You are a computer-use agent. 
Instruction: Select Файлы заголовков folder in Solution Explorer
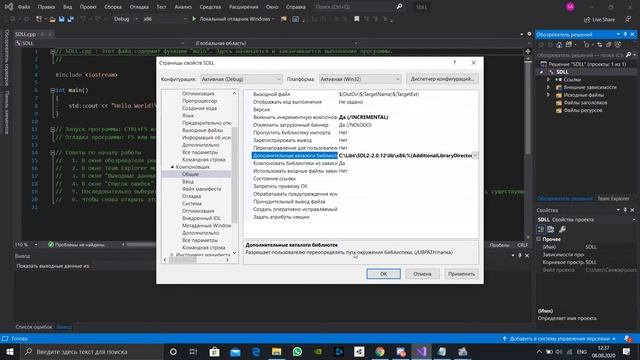(x=585, y=103)
